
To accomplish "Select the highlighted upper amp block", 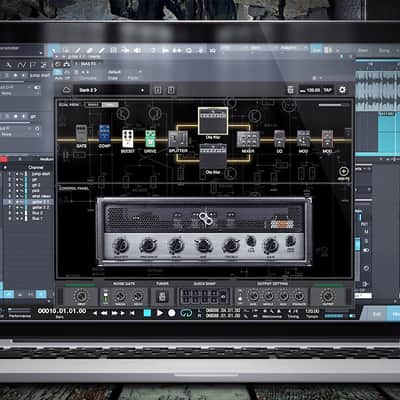I will pyautogui.click(x=213, y=121).
